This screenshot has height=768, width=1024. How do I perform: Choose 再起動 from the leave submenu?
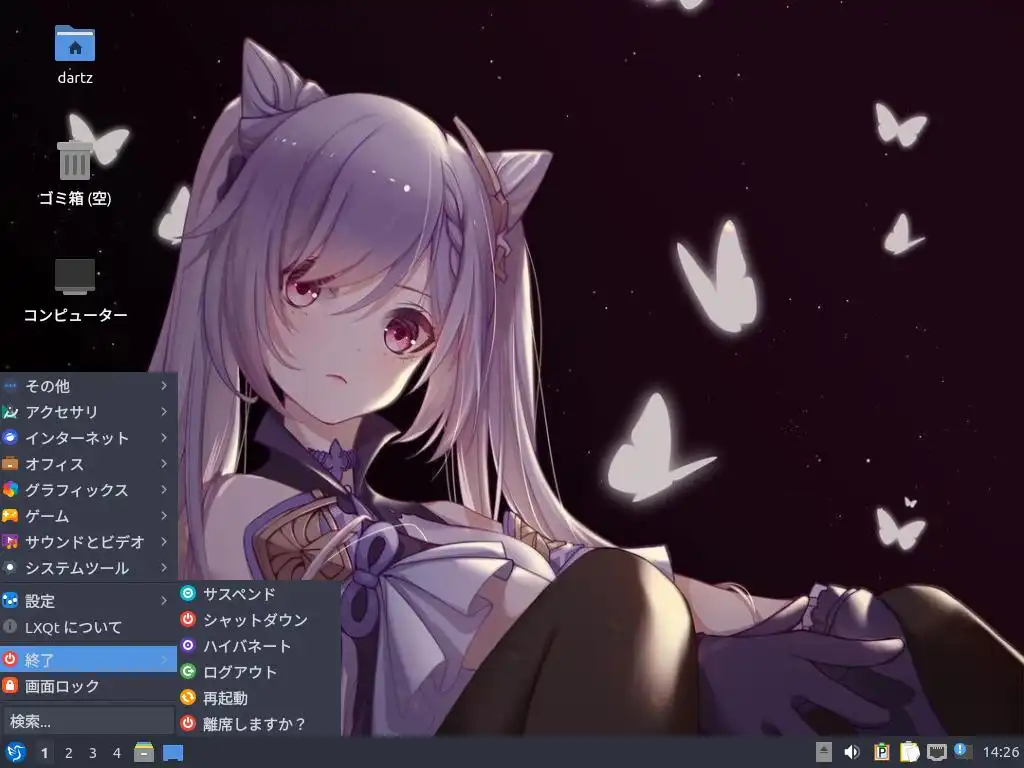[x=259, y=698]
